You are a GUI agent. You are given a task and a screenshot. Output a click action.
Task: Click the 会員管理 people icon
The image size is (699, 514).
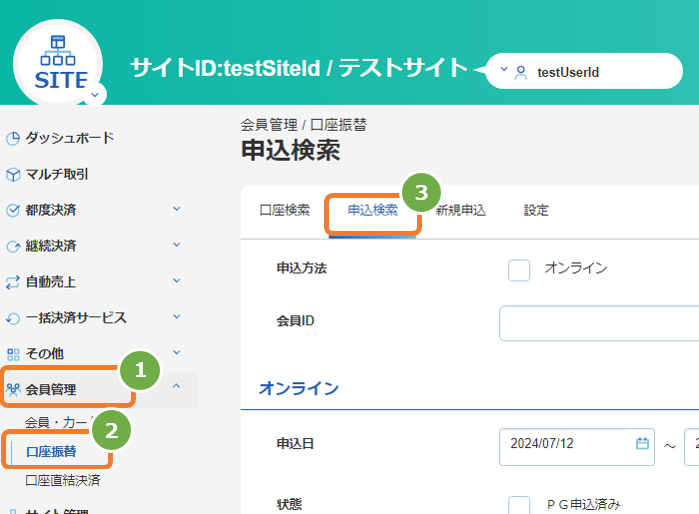tap(13, 390)
